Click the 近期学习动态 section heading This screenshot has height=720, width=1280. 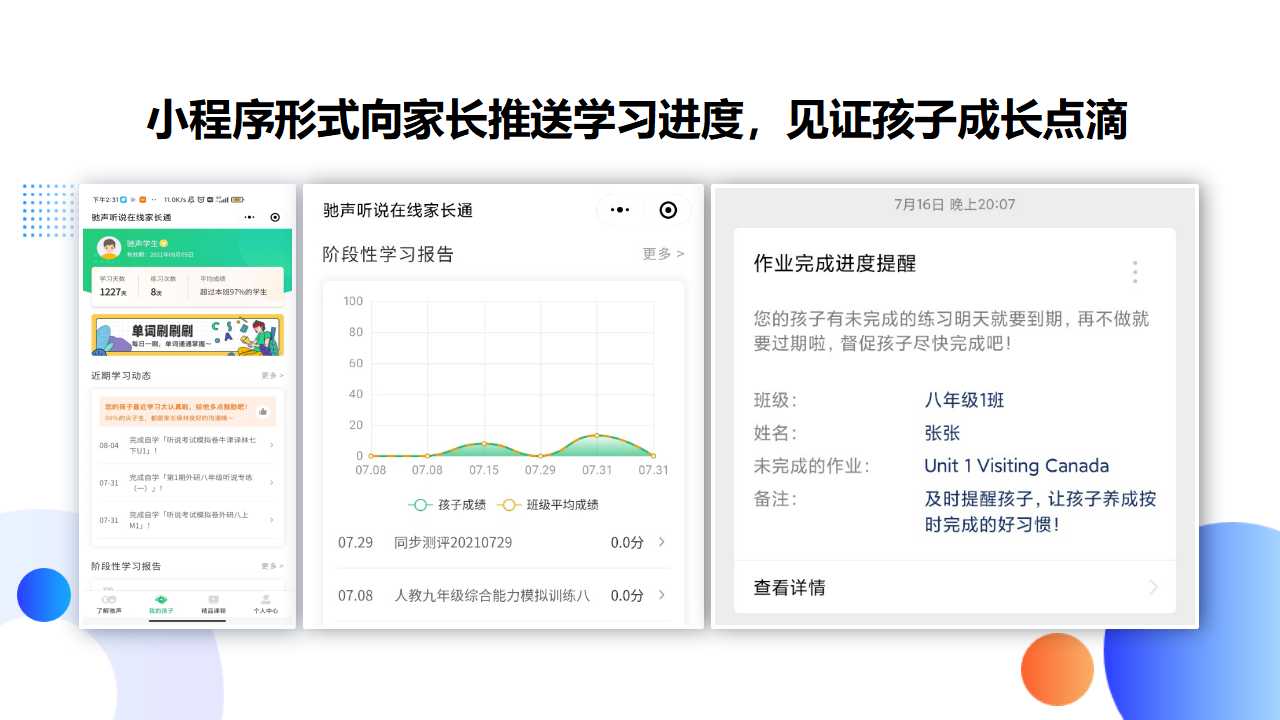point(120,376)
